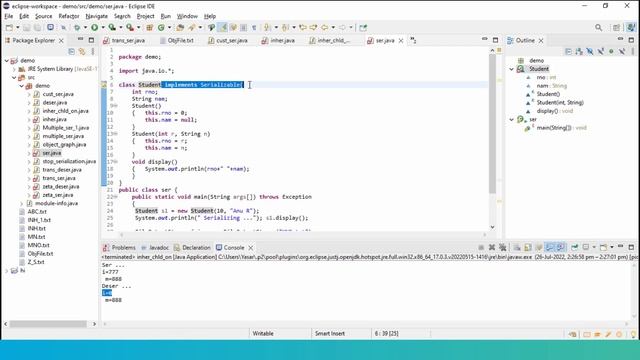This screenshot has width=640, height=360.
Task: Open Package Explorer view menu dots
Action: pyautogui.click(x=93, y=51)
